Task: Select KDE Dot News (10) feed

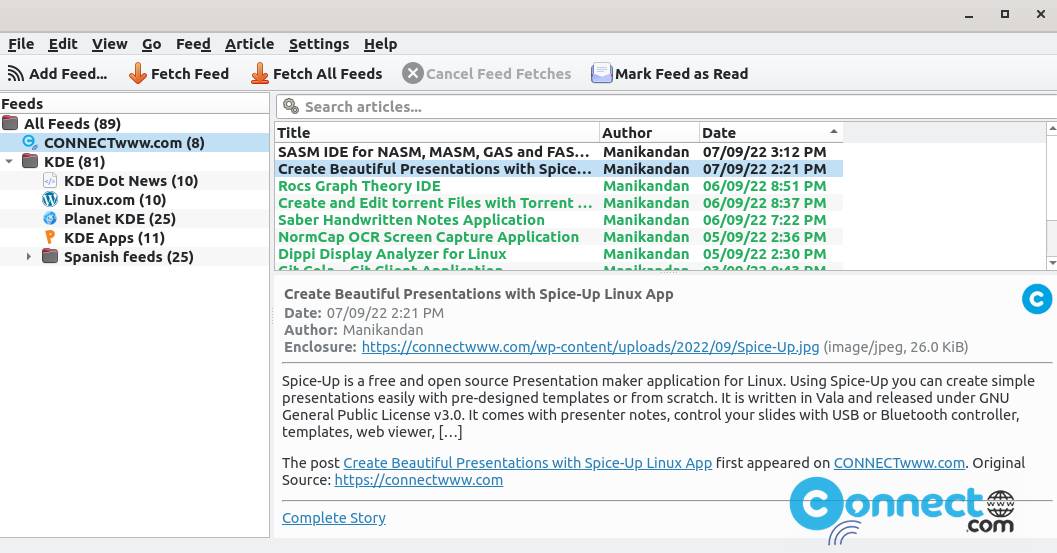Action: tap(131, 181)
